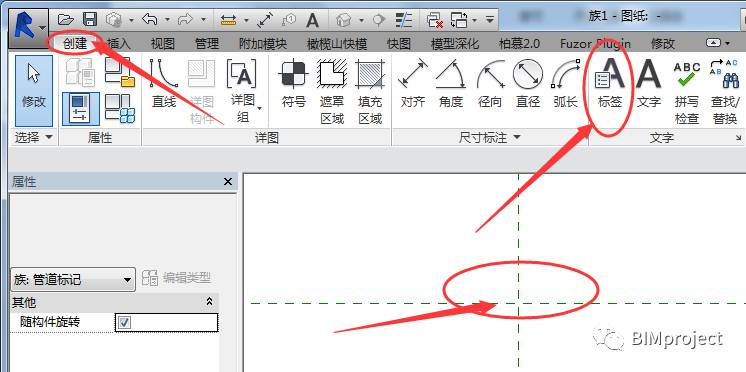Click the Redo arrow icon
Image resolution: width=746 pixels, height=372 pixels.
(x=185, y=20)
